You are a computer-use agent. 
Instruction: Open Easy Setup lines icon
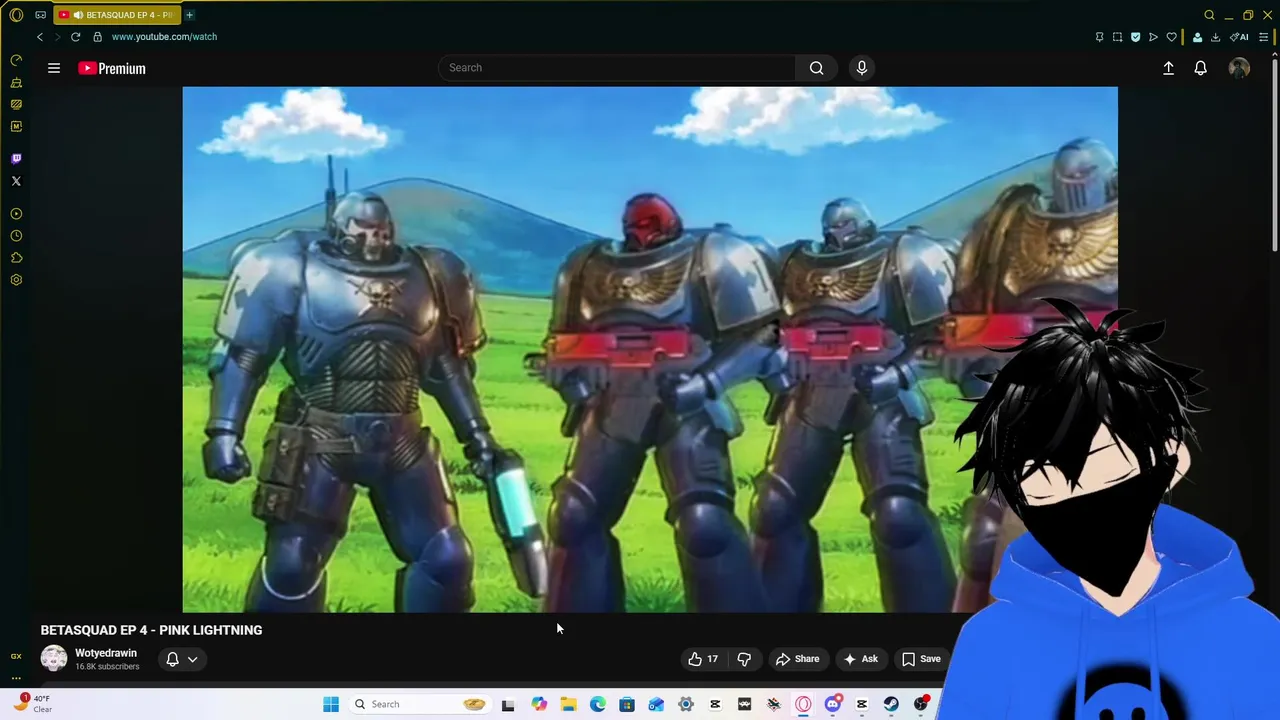click(1263, 37)
